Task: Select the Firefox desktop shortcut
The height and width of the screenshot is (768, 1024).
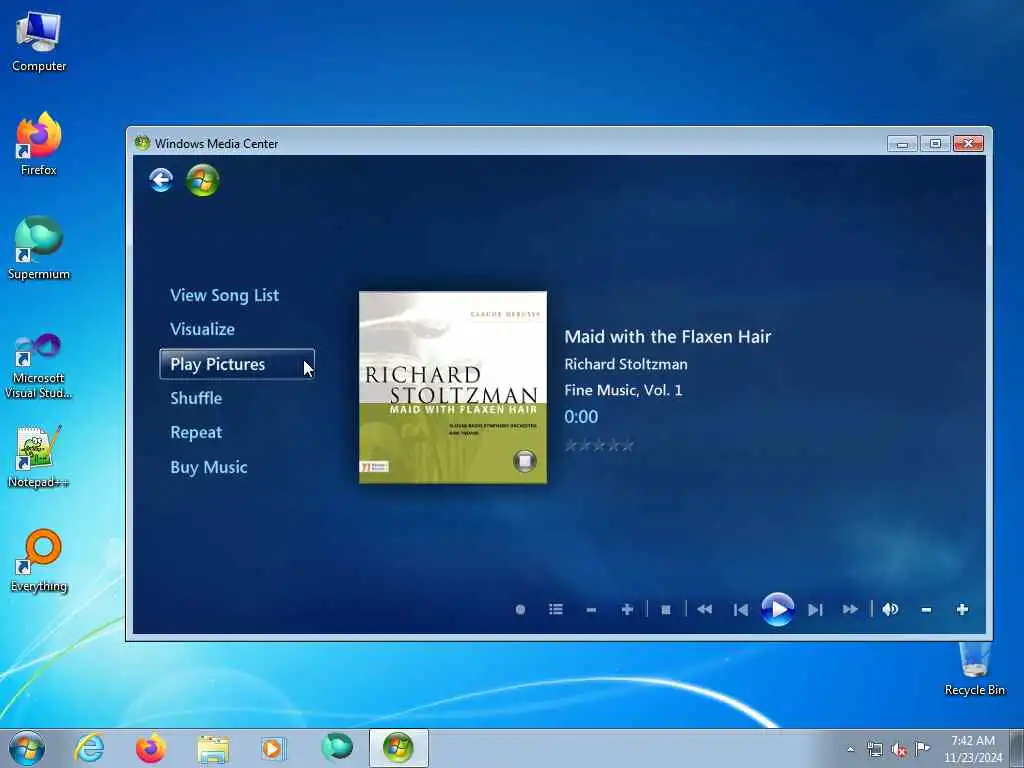Action: coord(39,144)
